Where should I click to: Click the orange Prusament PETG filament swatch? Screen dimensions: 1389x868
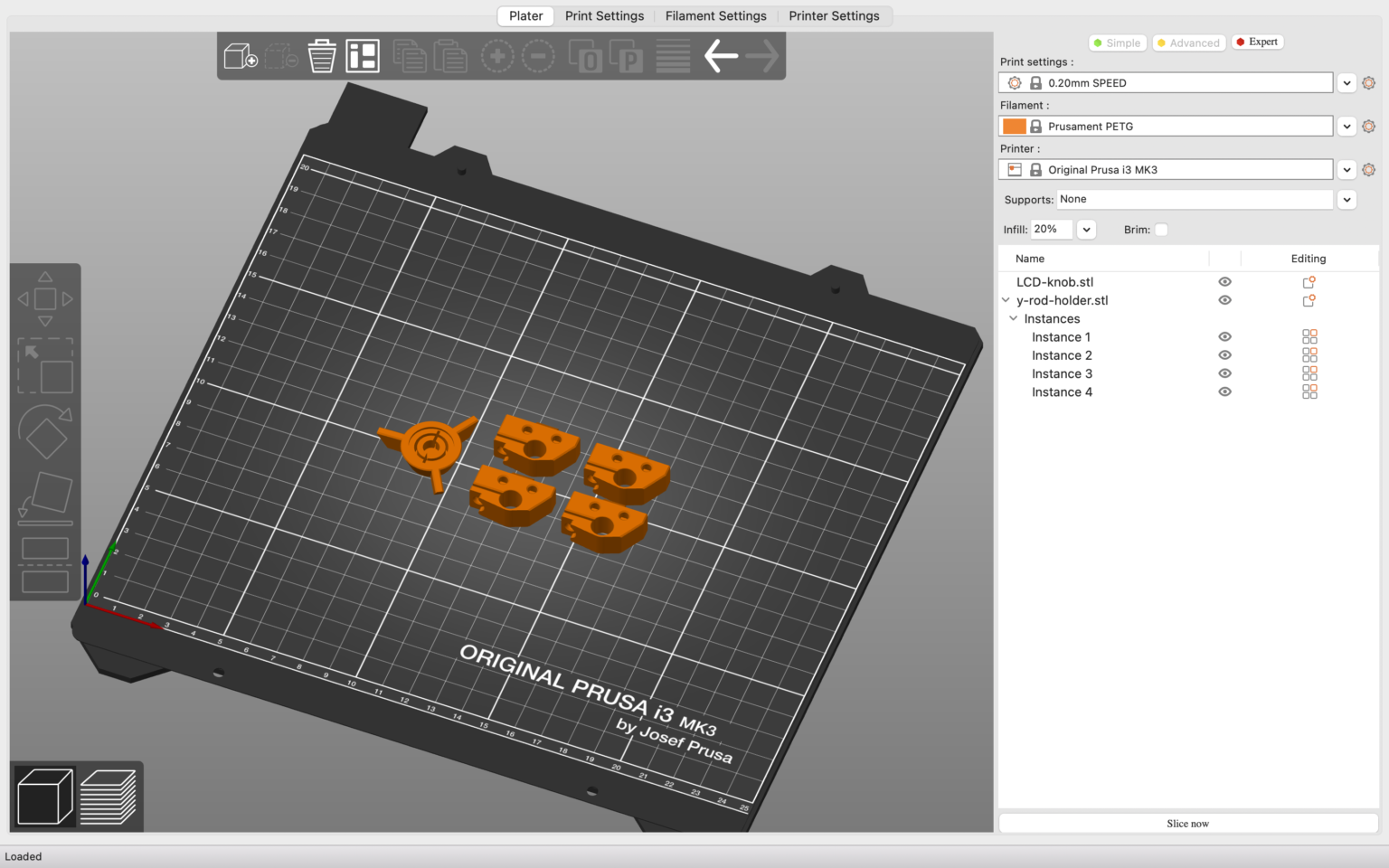pyautogui.click(x=1014, y=126)
